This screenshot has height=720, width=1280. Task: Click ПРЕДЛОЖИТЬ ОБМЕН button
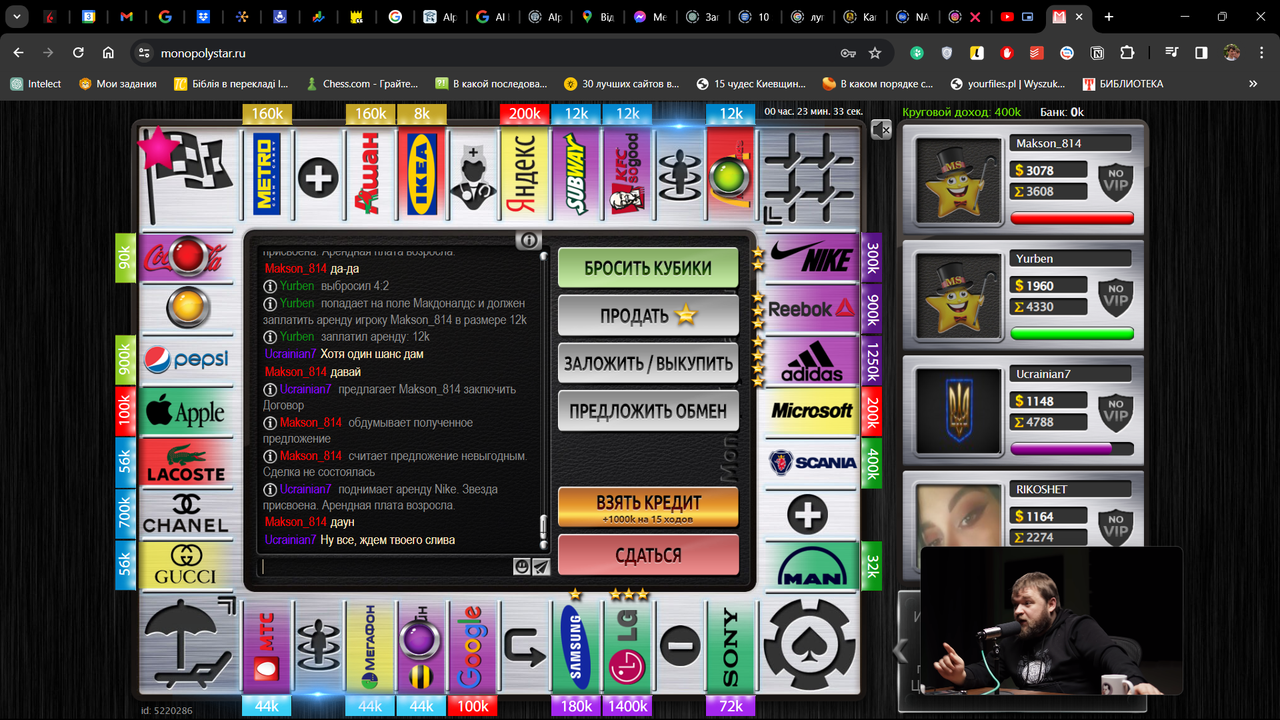click(x=648, y=410)
